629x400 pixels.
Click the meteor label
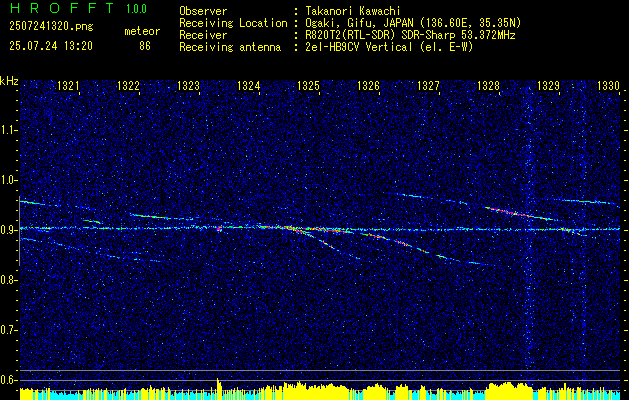[x=142, y=31]
